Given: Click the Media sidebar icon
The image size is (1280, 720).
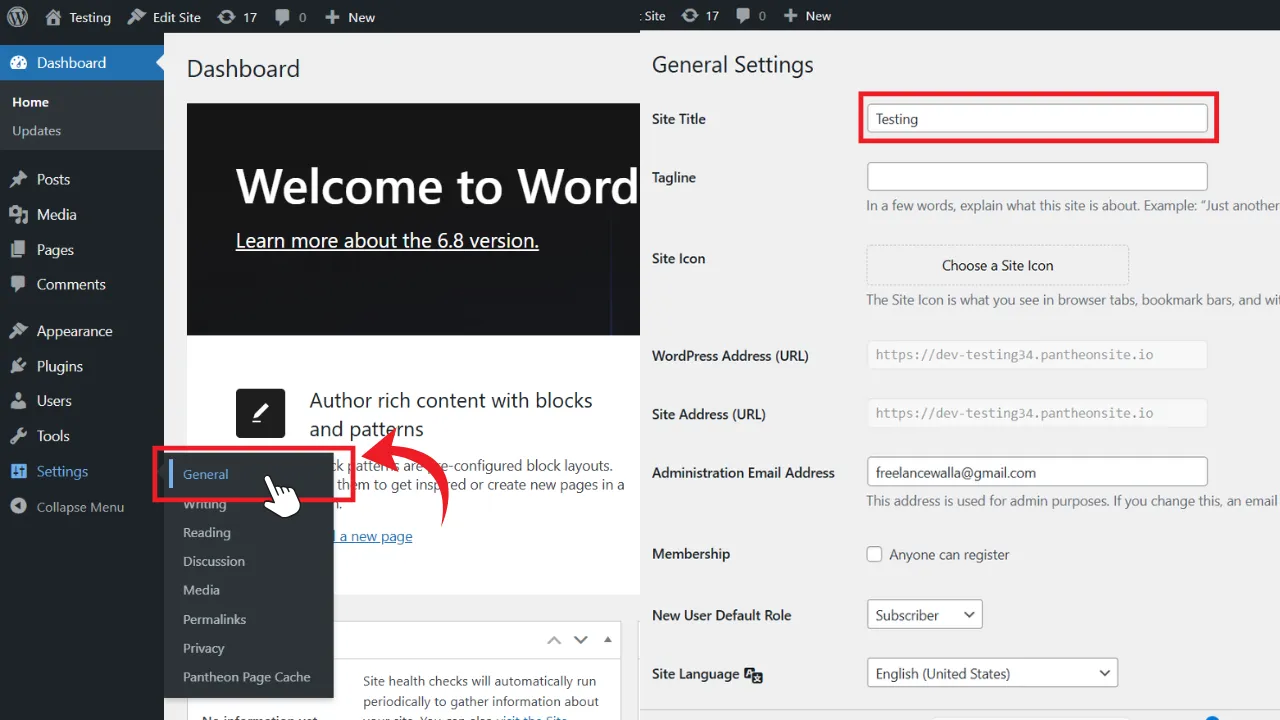Looking at the screenshot, I should pyautogui.click(x=18, y=214).
